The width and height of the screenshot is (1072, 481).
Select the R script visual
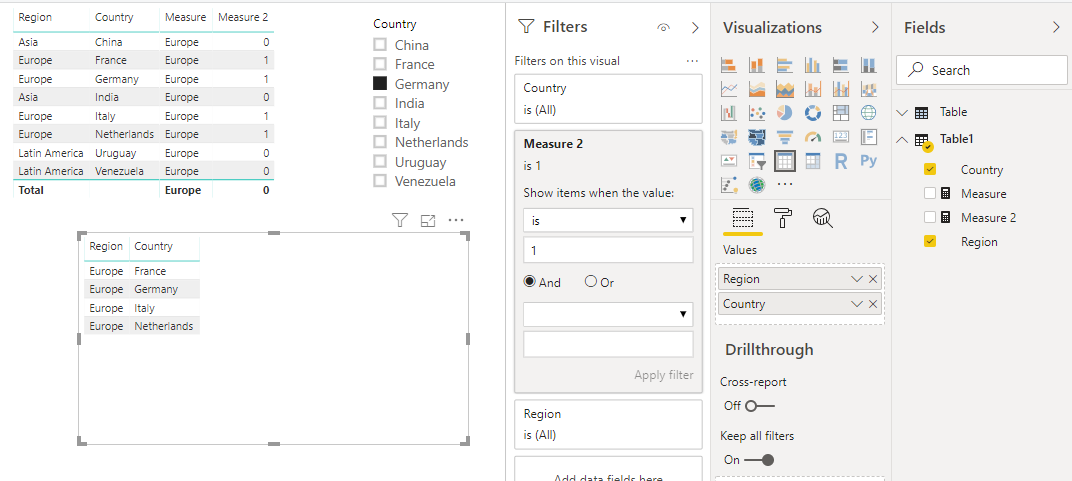click(840, 161)
